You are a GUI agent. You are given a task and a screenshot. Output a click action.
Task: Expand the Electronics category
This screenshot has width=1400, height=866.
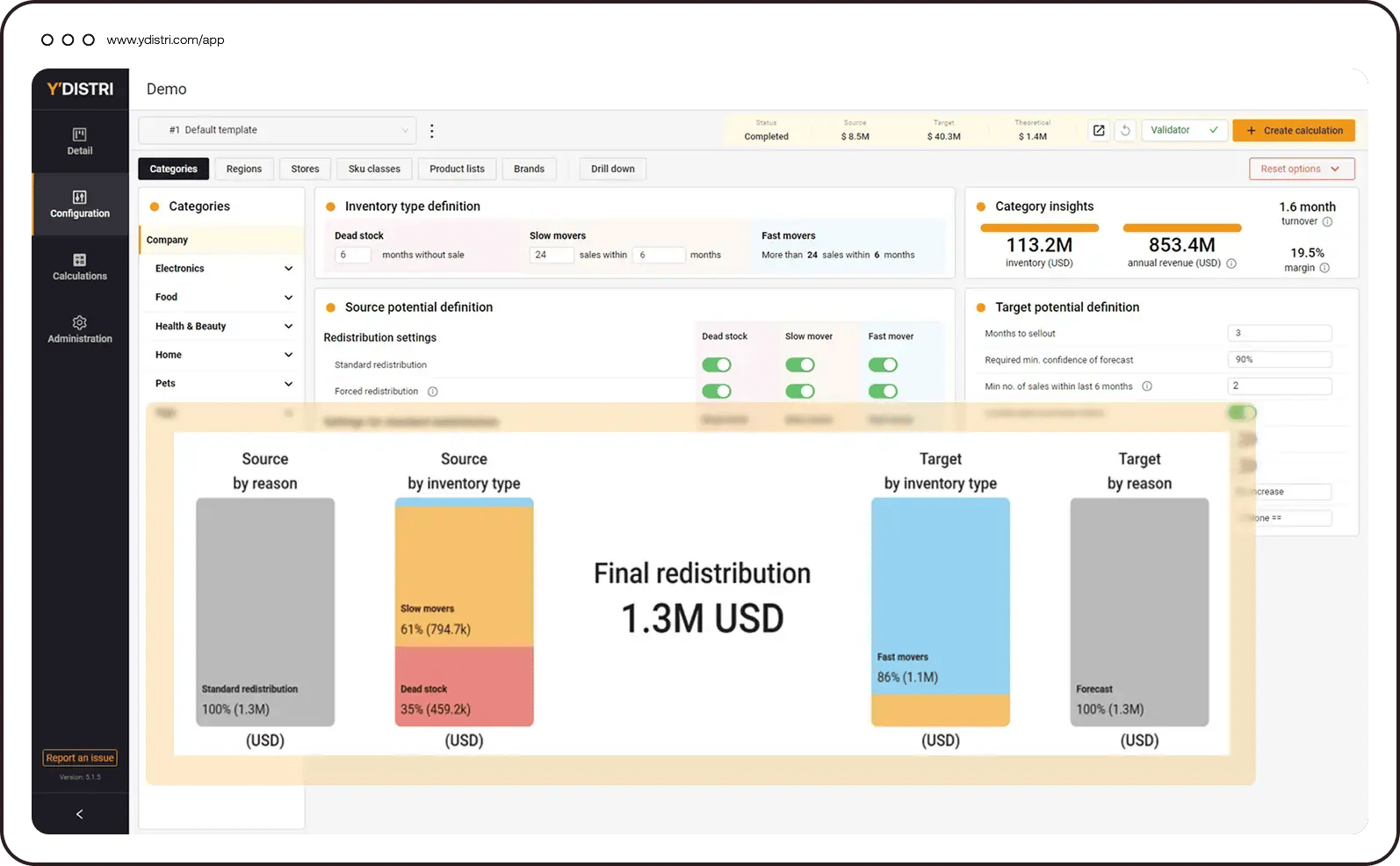click(x=288, y=269)
